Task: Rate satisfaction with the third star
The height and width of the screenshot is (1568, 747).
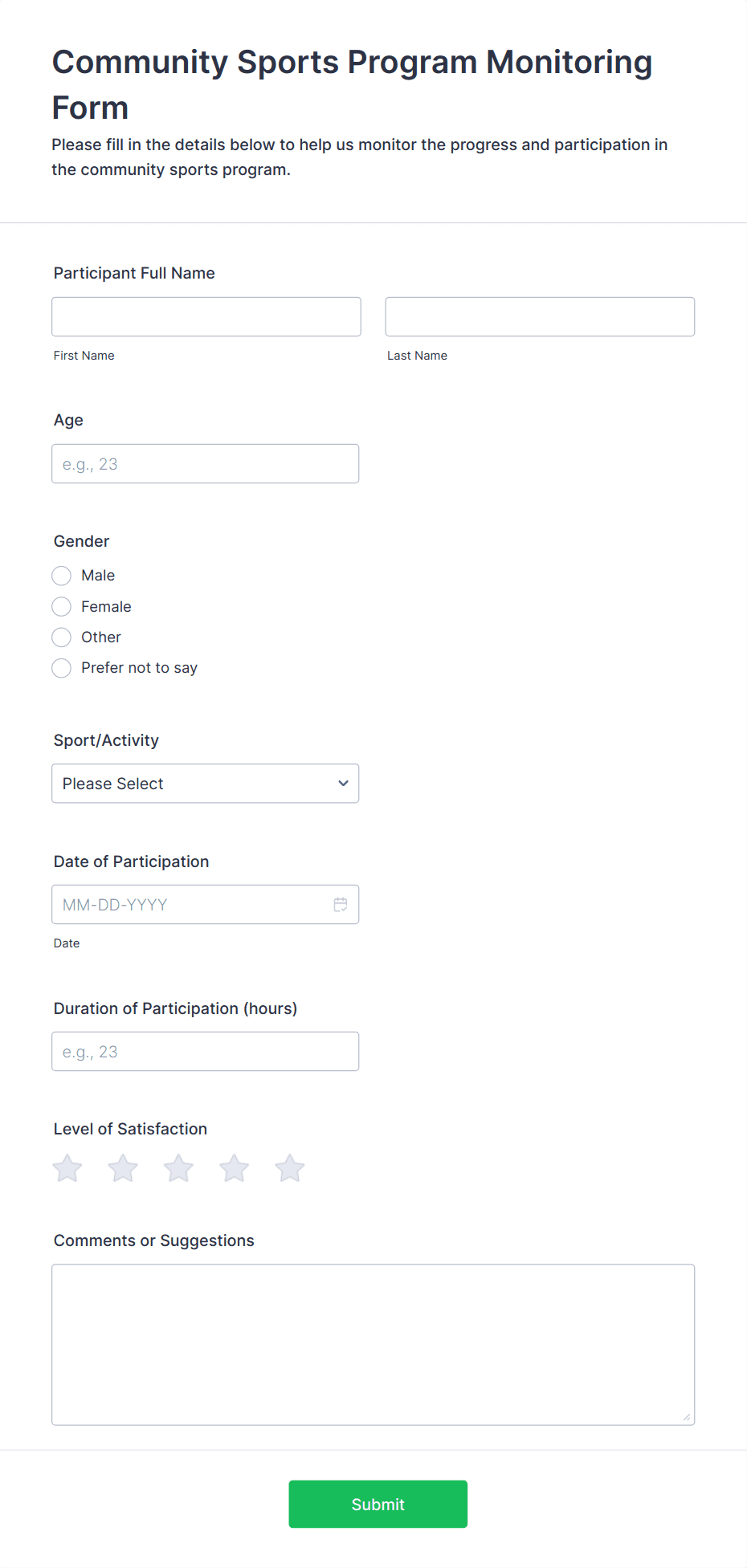Action: [x=178, y=1168]
